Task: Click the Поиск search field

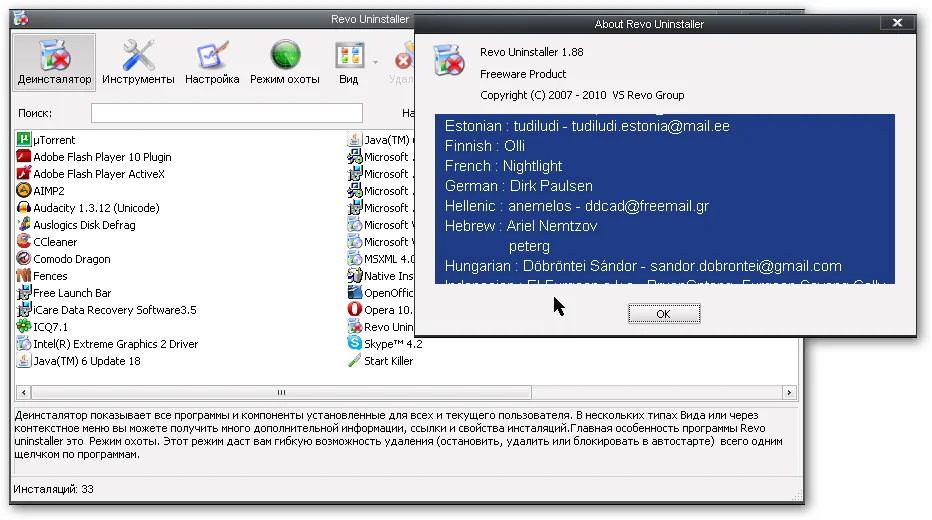Action: point(226,113)
